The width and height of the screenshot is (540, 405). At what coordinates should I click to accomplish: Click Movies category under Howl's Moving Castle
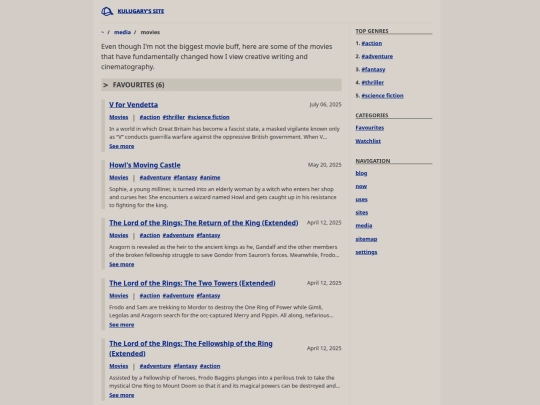[x=118, y=177]
